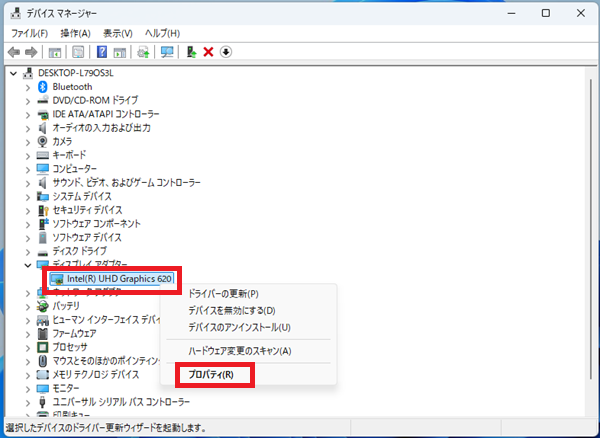Click the Forward arrow toolbar icon
Screen dimensions: 600x438
tap(31, 52)
